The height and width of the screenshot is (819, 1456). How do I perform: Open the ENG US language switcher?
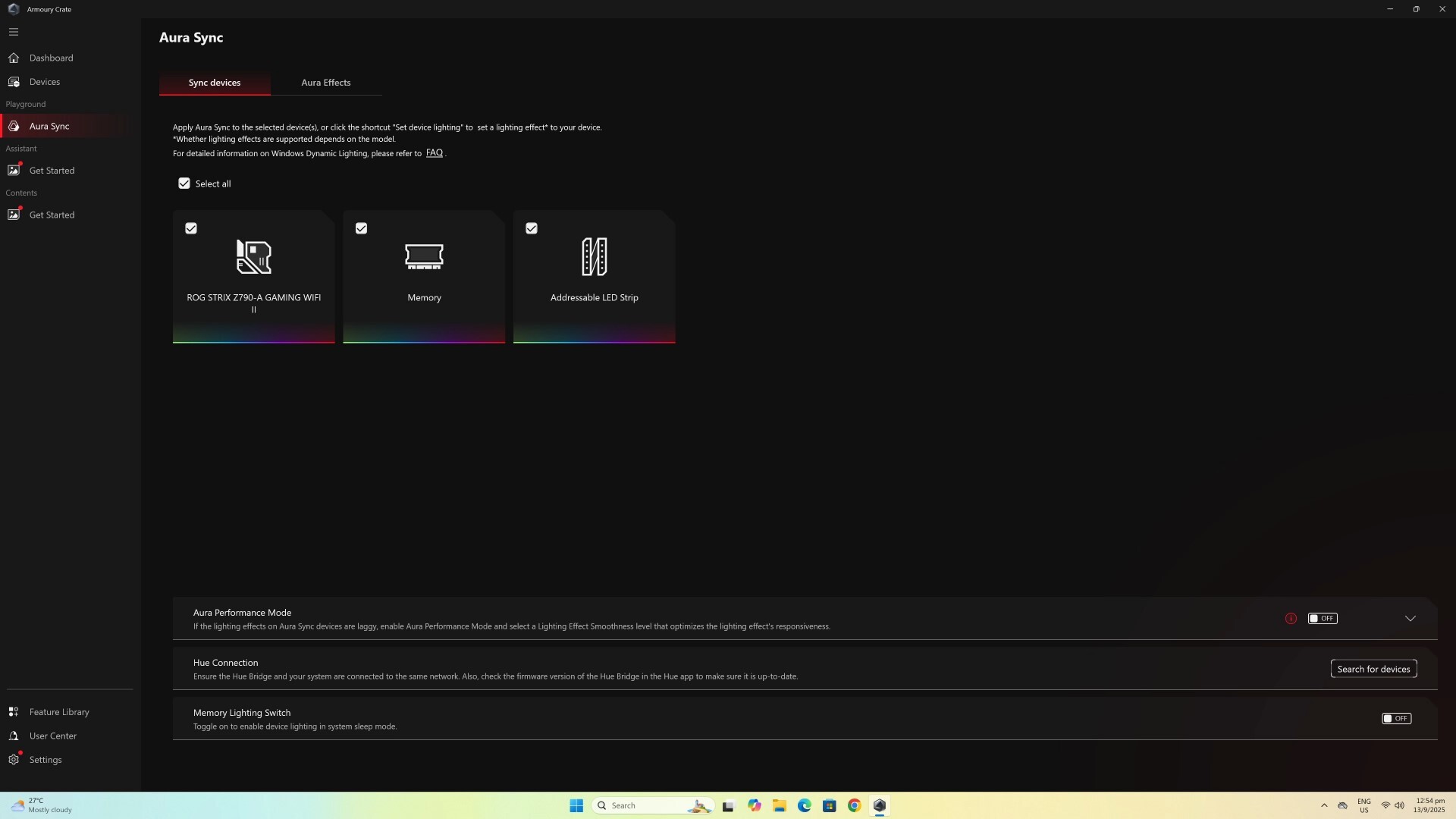pyautogui.click(x=1364, y=805)
